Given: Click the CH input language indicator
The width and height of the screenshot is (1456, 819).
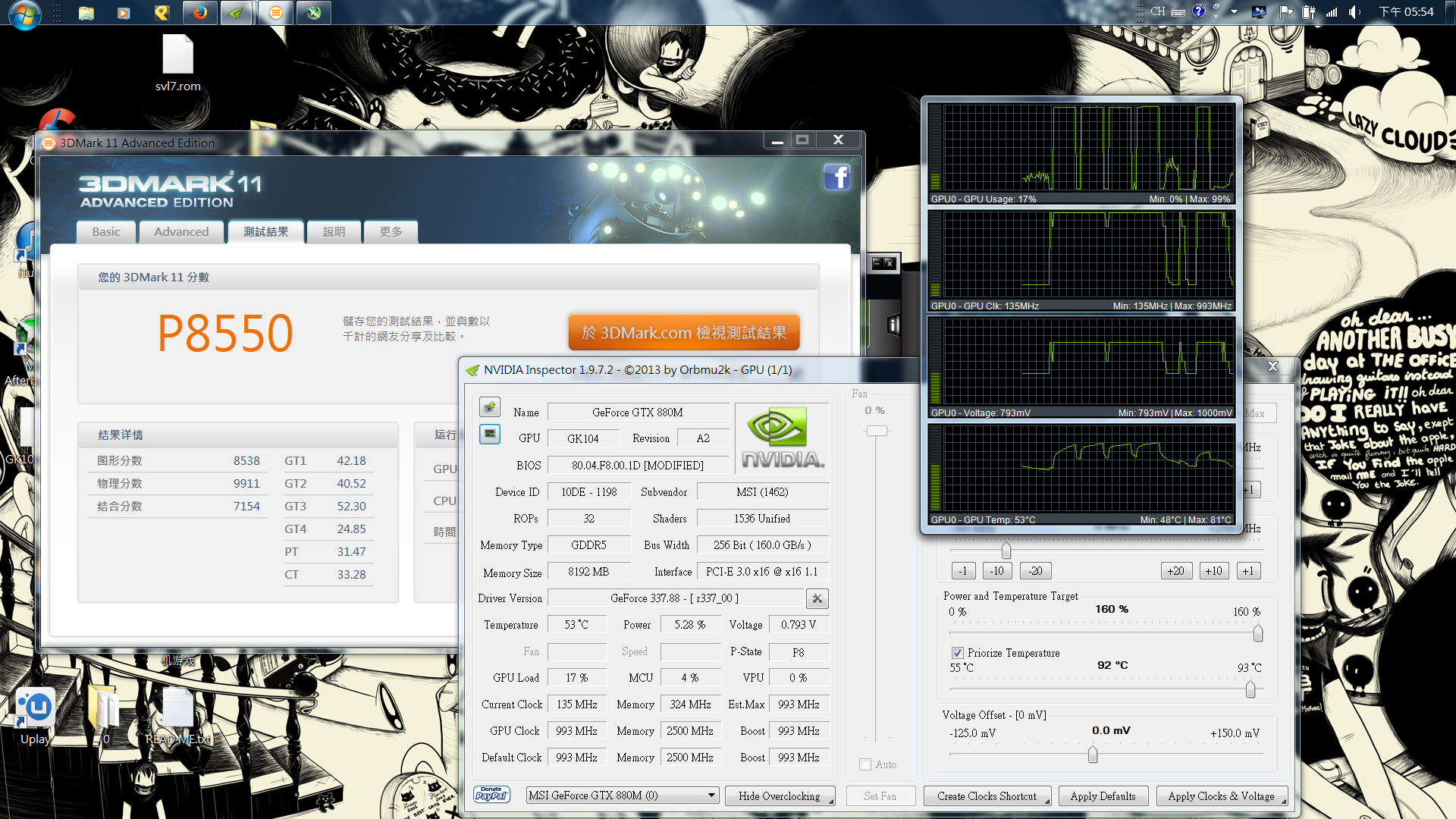Looking at the screenshot, I should tap(1157, 11).
